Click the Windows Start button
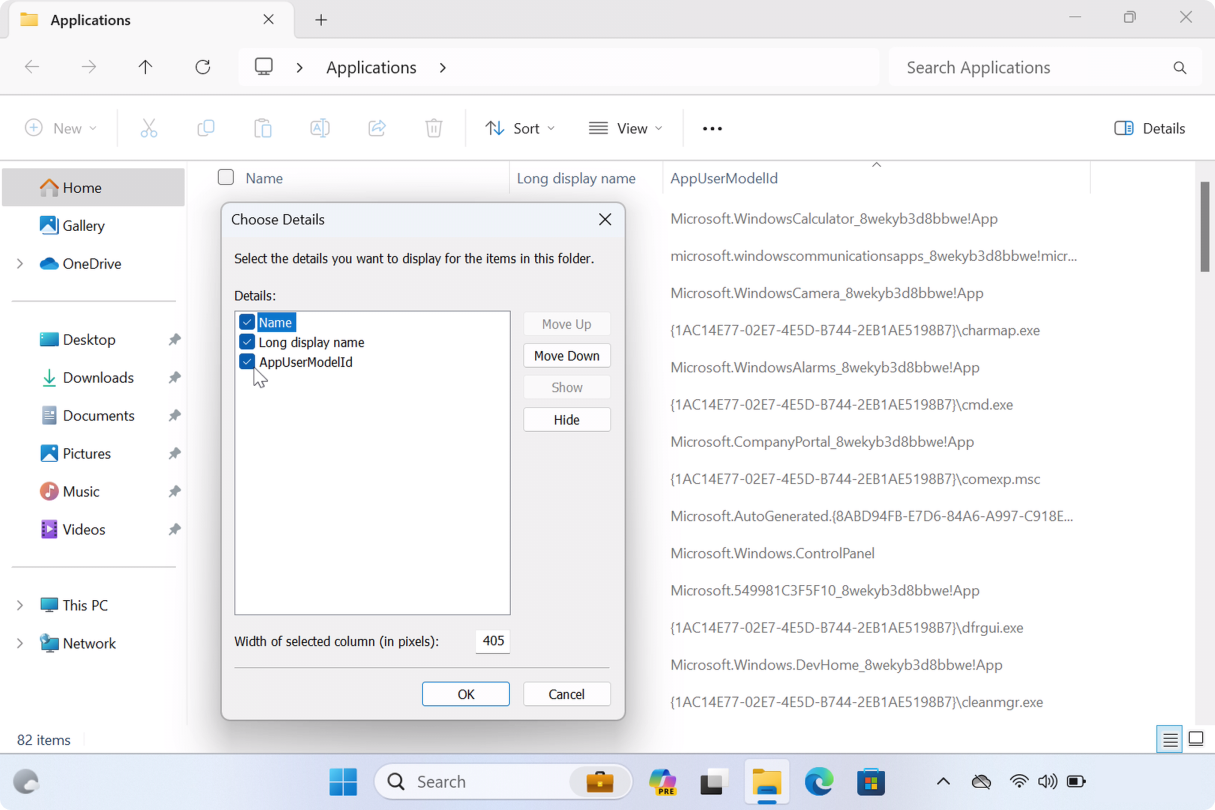 343,781
